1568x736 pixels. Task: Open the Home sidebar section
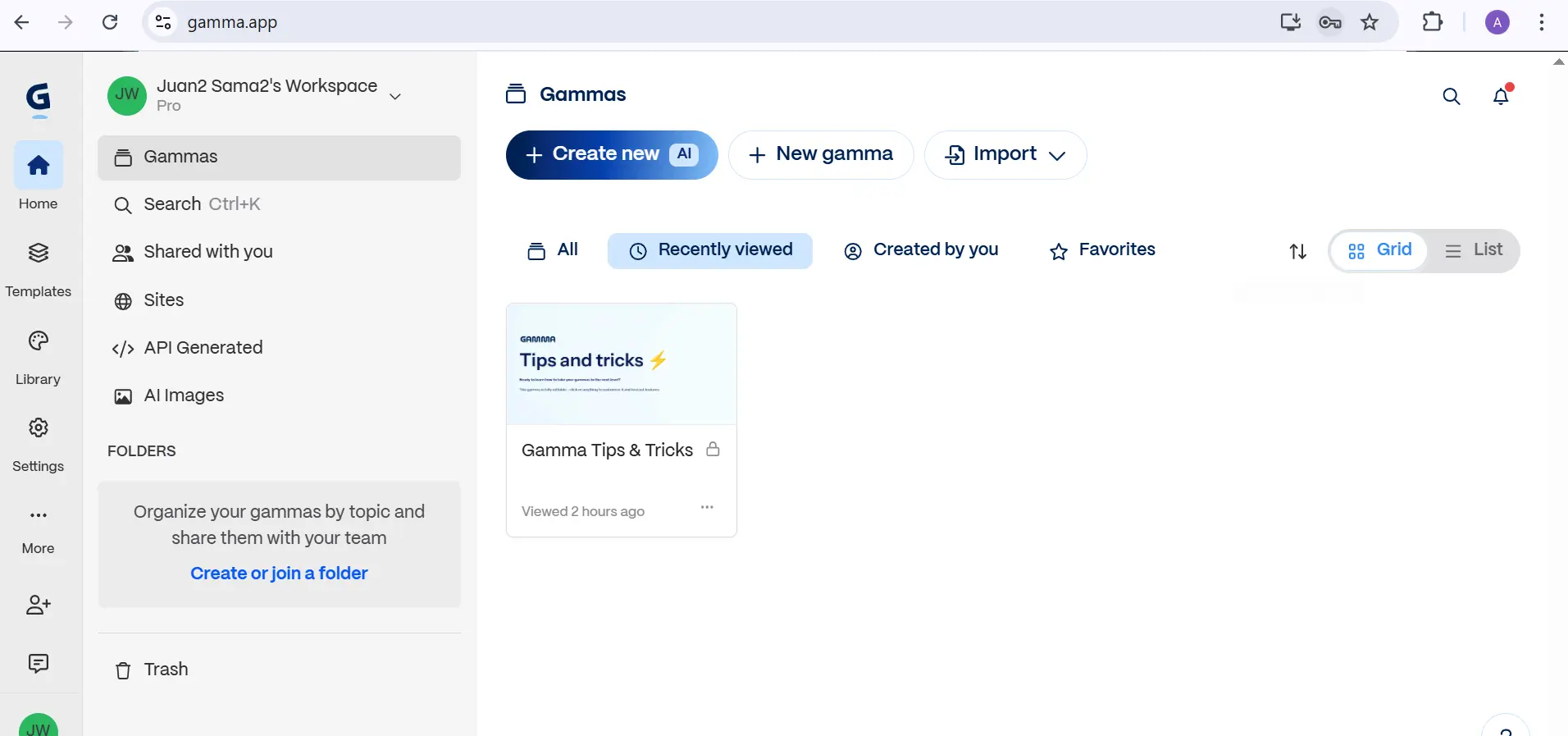(x=39, y=176)
